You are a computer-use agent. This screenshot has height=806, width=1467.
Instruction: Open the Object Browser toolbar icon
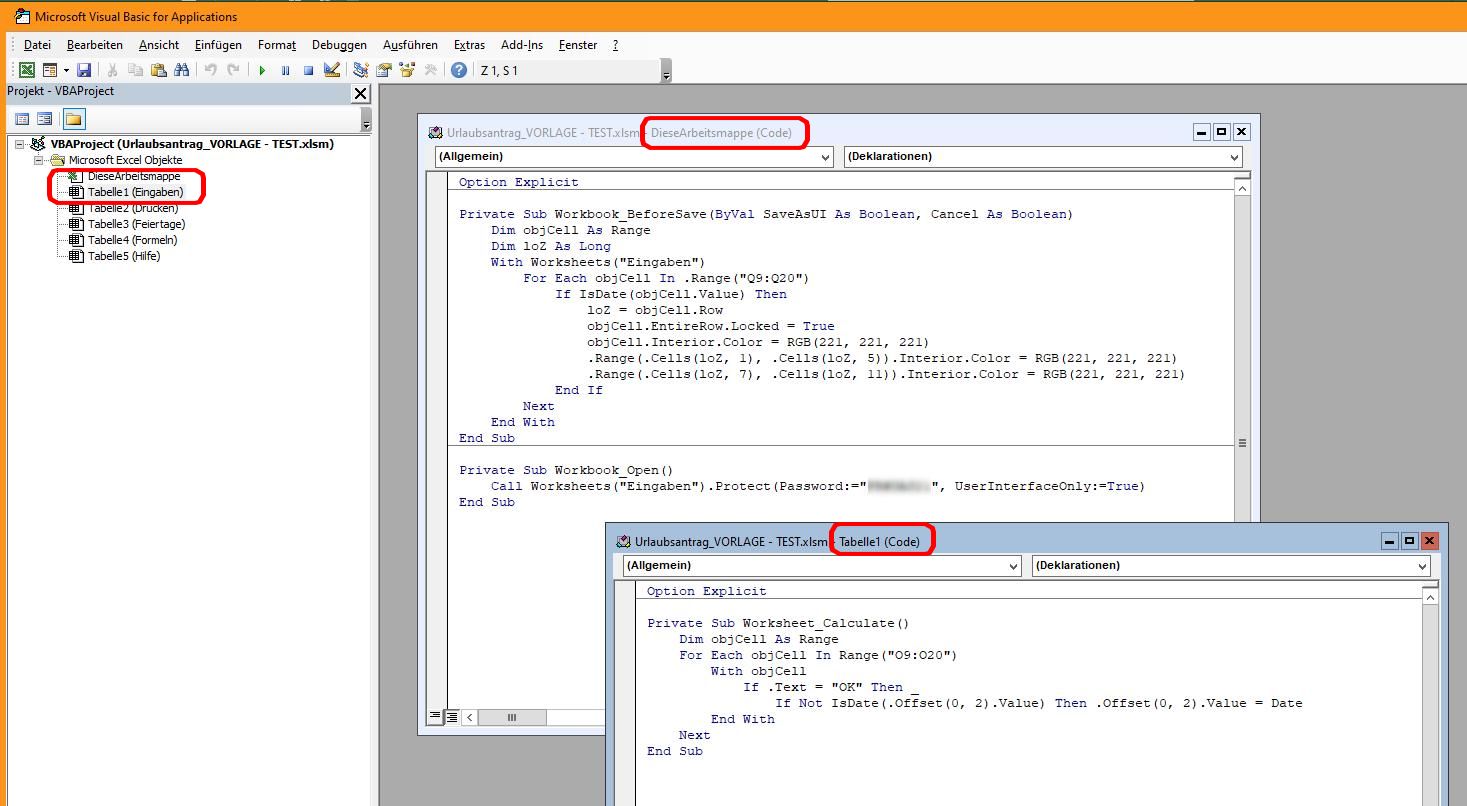point(407,70)
